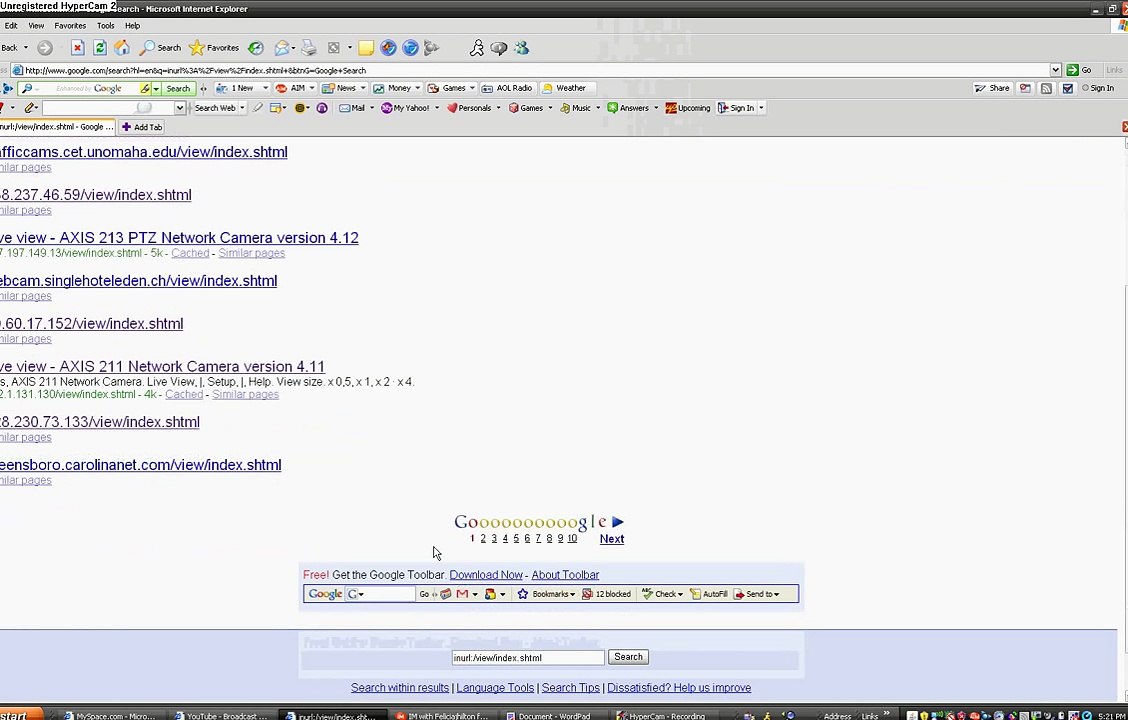Open AXIS 211 Network Camera result
The height and width of the screenshot is (720, 1128).
click(x=163, y=367)
